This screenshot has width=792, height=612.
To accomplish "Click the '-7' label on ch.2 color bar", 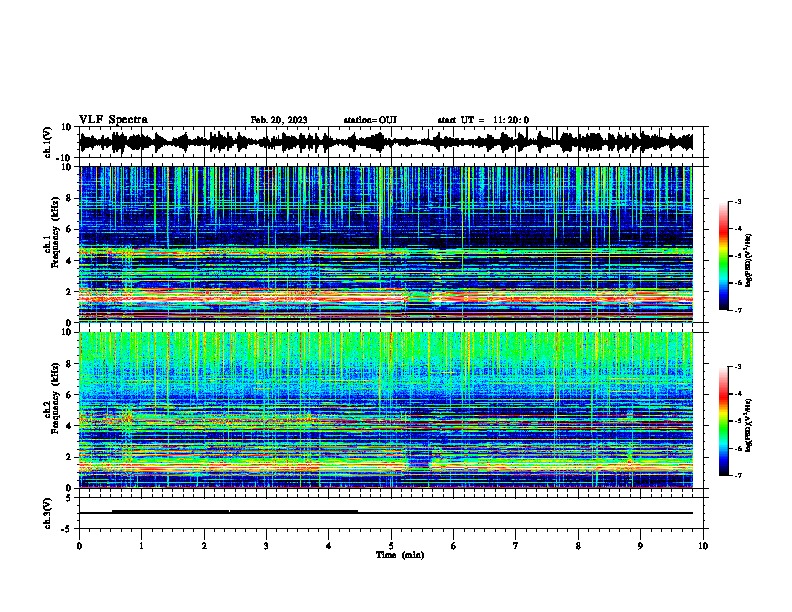I will (738, 476).
